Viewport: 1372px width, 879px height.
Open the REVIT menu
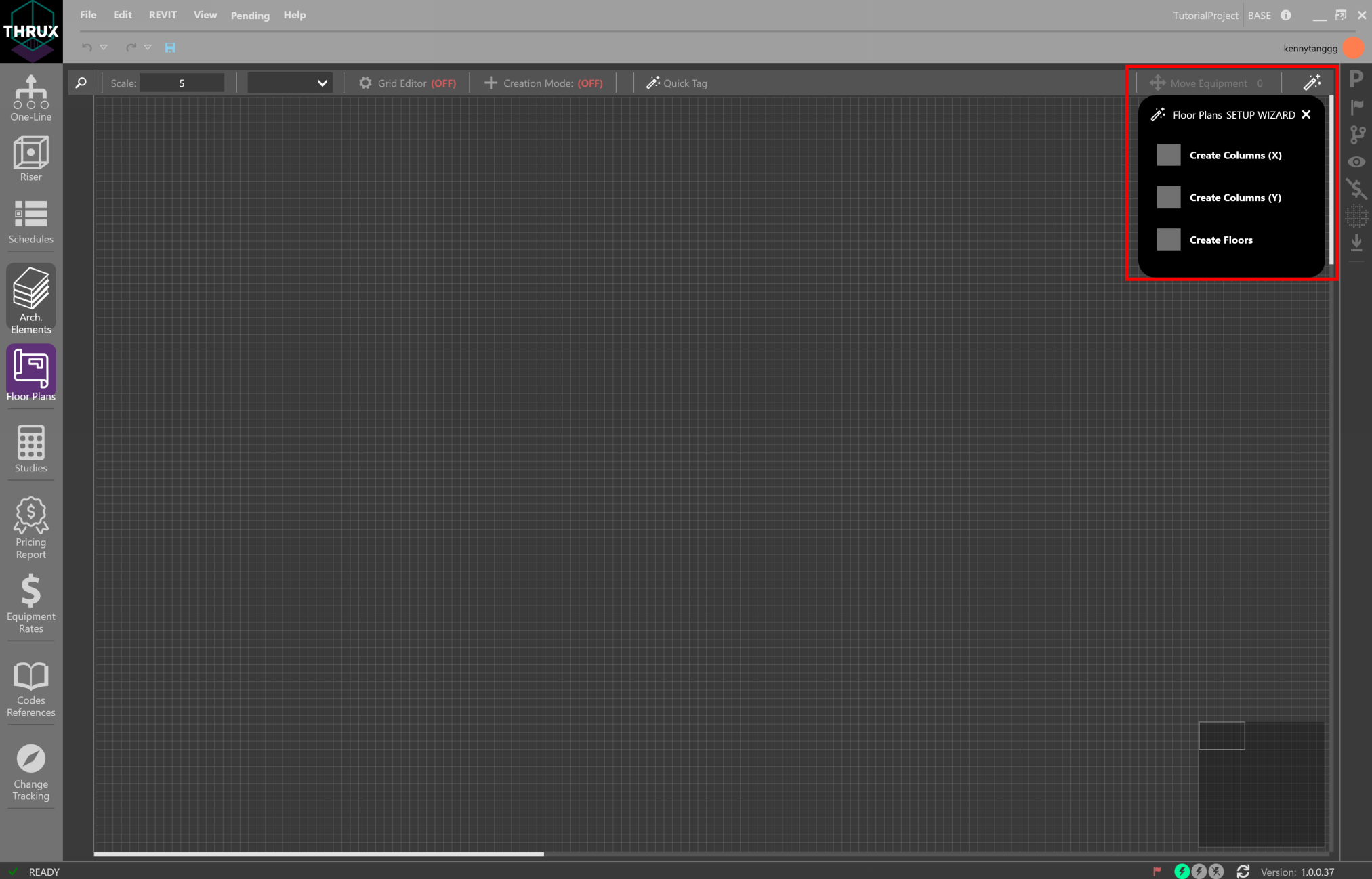click(x=163, y=14)
